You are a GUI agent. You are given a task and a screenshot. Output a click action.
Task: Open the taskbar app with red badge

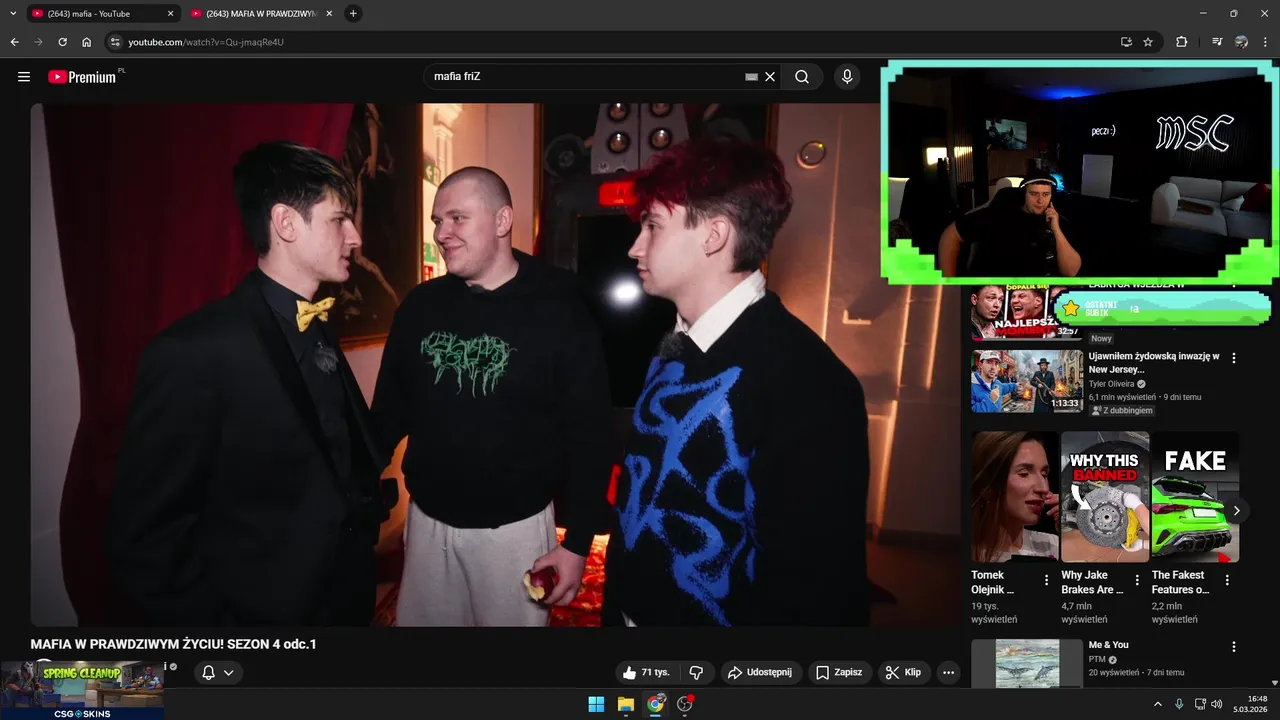685,704
